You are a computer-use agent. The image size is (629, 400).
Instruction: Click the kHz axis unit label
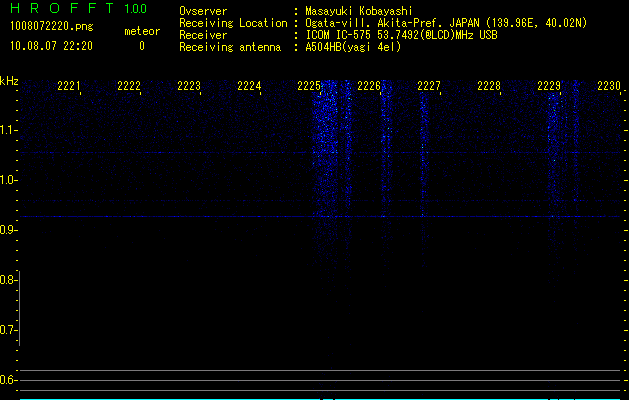pos(9,81)
